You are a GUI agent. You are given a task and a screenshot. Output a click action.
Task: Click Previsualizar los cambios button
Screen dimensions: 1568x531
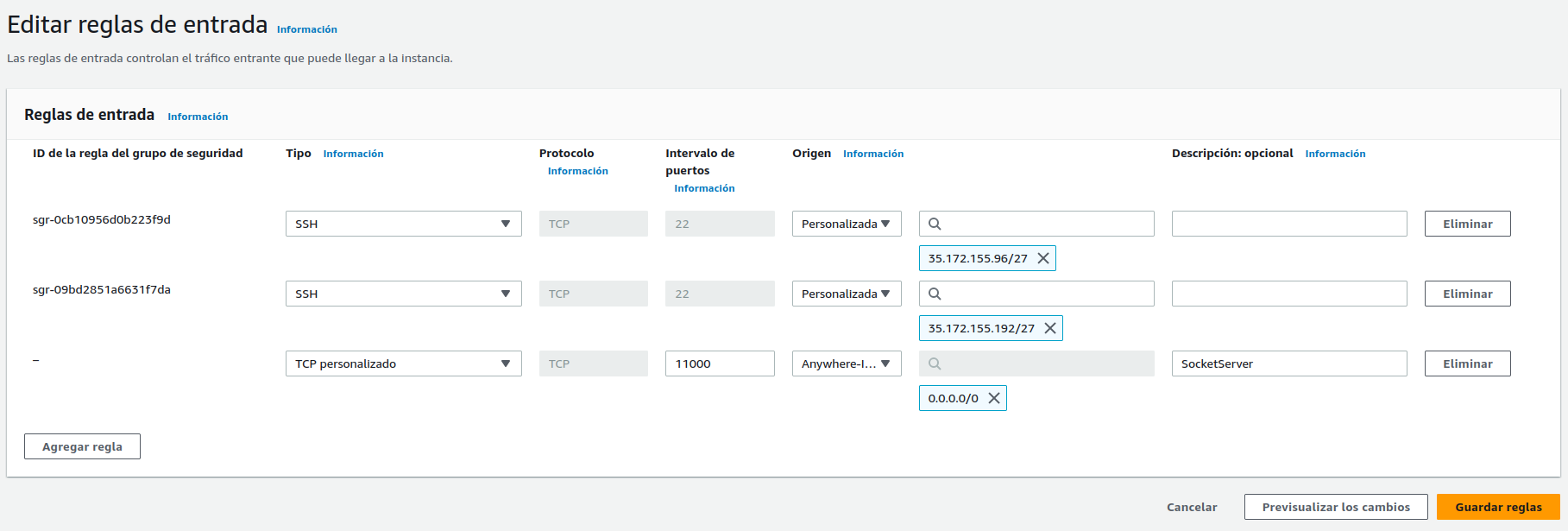(1335, 507)
